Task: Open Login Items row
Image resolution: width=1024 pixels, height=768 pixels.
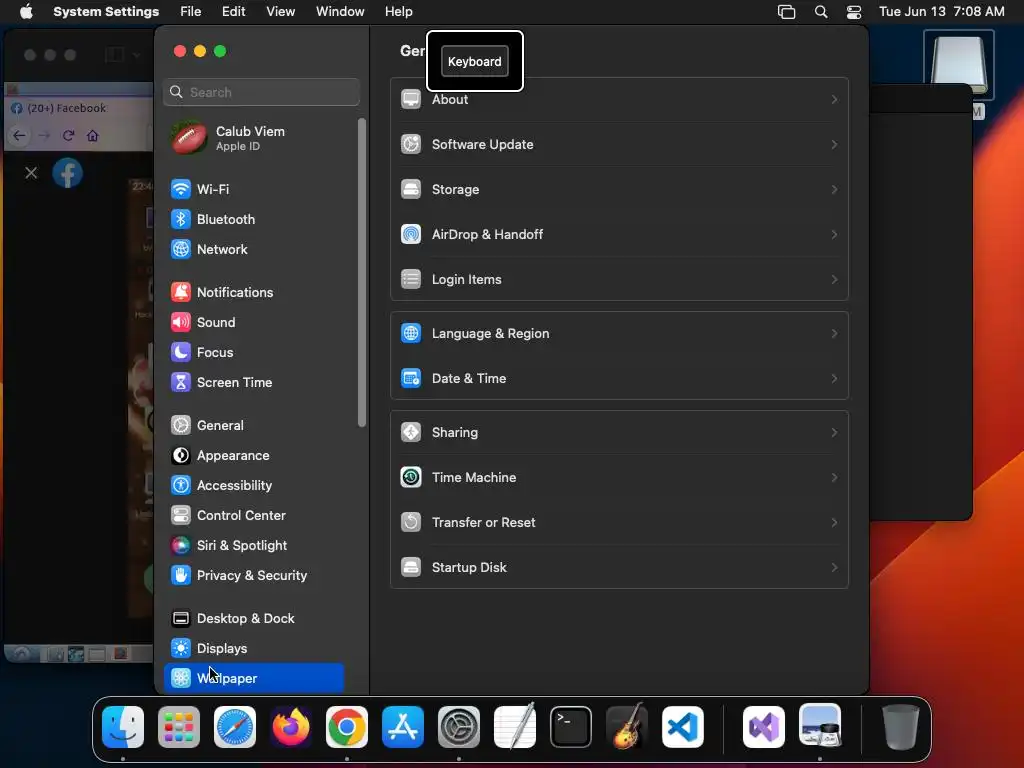Action: [x=619, y=280]
